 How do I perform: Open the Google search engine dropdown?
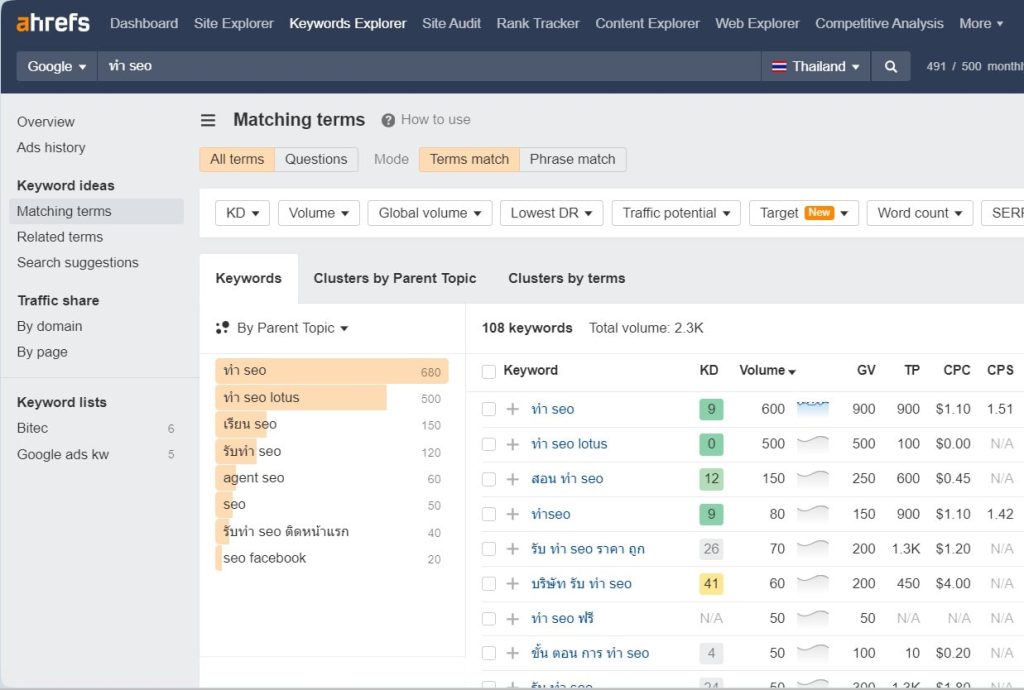coord(57,66)
